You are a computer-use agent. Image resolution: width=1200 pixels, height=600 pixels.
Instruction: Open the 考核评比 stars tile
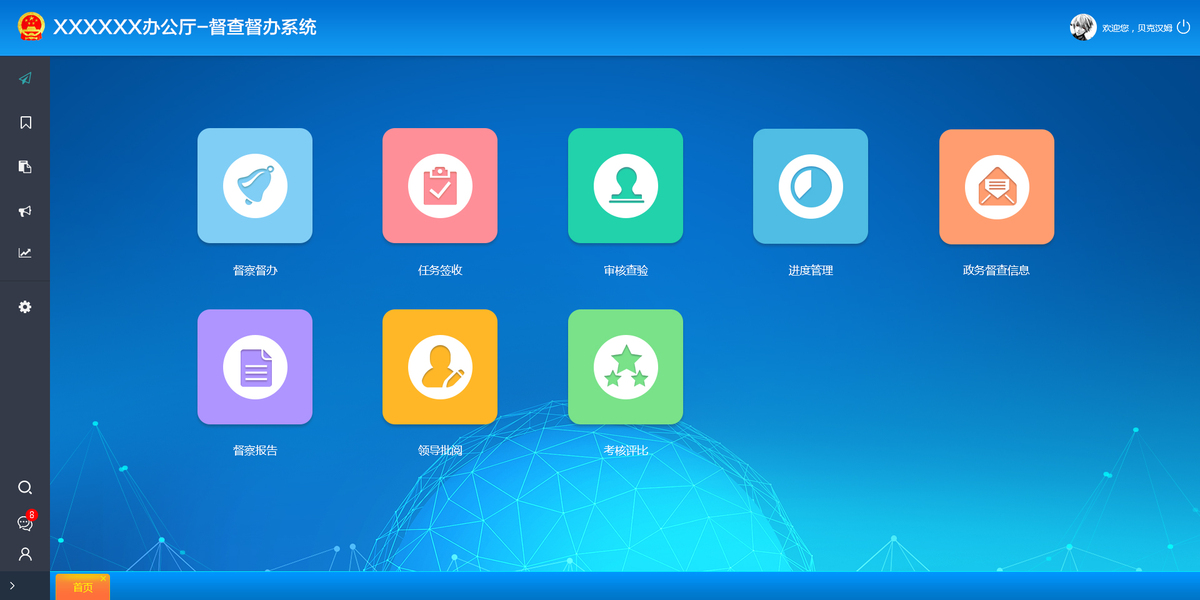626,367
